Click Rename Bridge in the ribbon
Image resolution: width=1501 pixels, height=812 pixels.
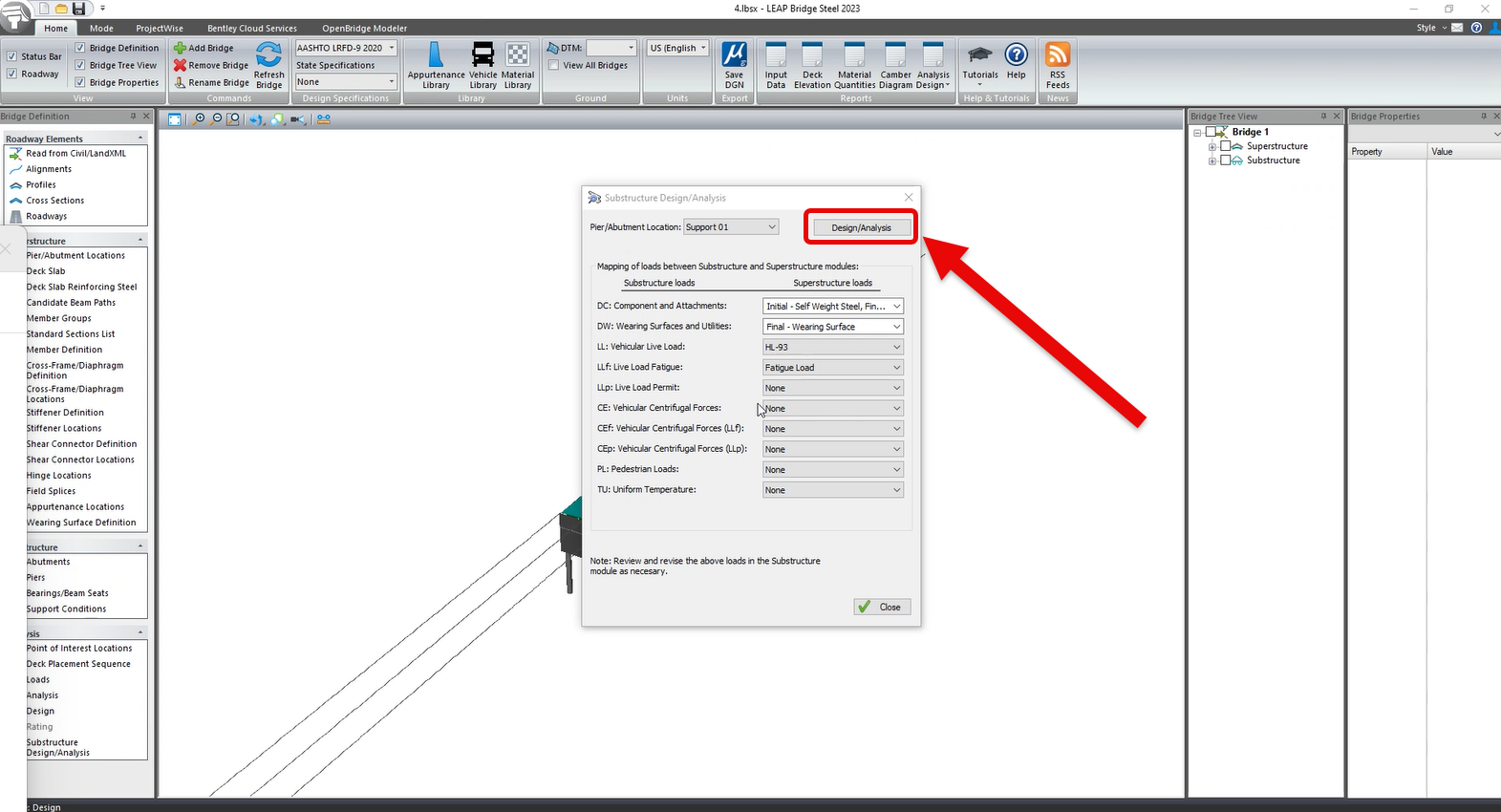pos(211,82)
